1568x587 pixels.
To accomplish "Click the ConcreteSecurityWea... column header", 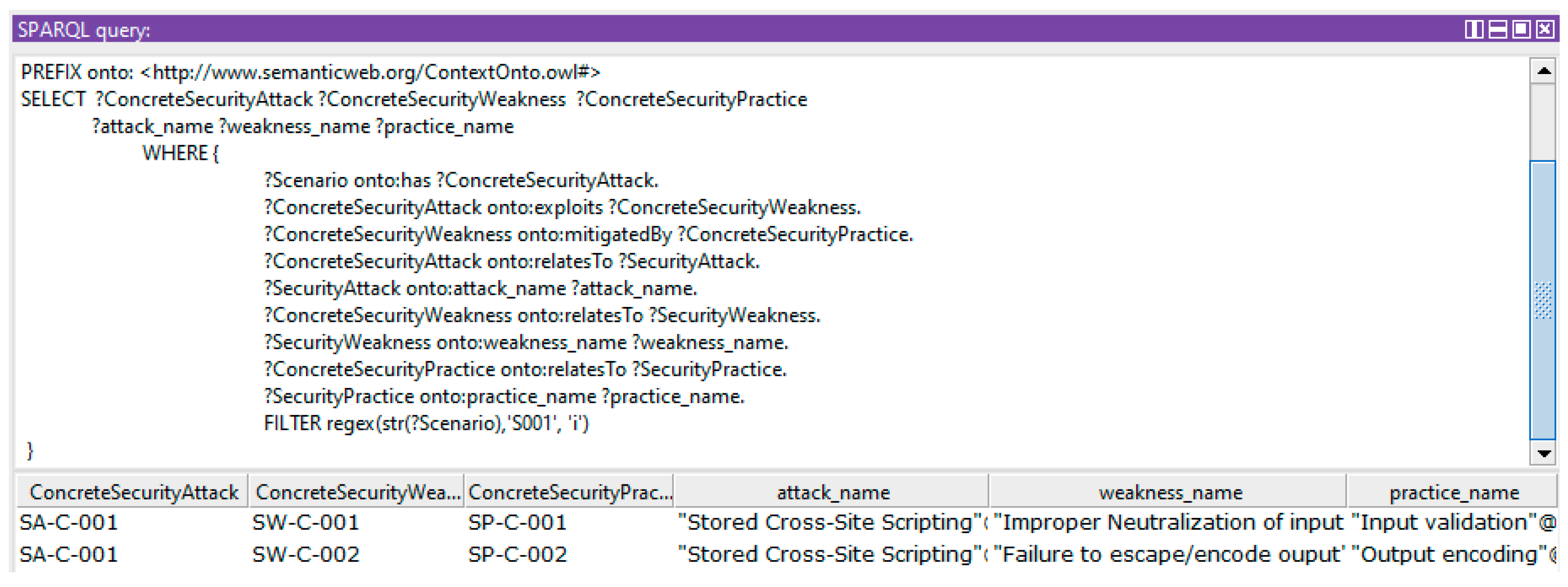I will pyautogui.click(x=357, y=492).
